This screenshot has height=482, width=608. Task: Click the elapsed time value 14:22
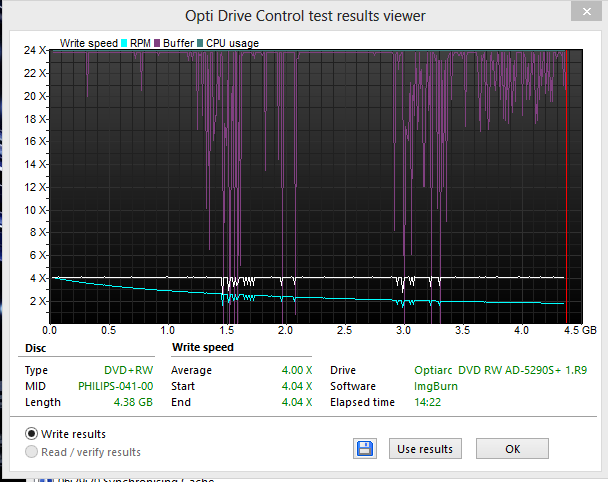coord(427,402)
